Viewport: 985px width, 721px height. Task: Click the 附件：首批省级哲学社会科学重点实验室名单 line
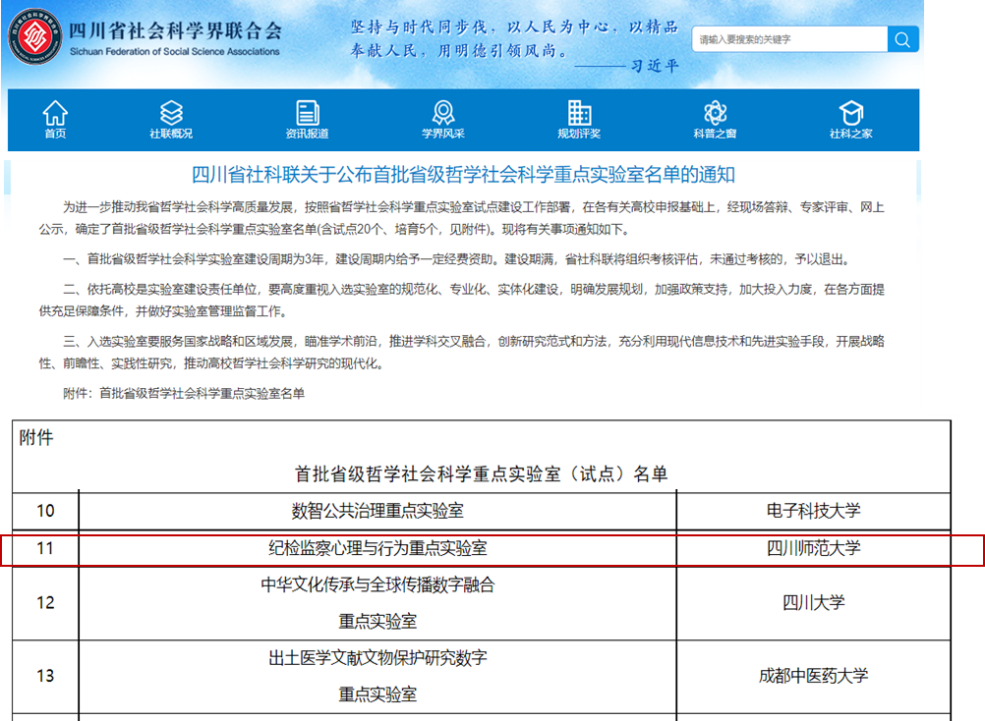tap(183, 394)
